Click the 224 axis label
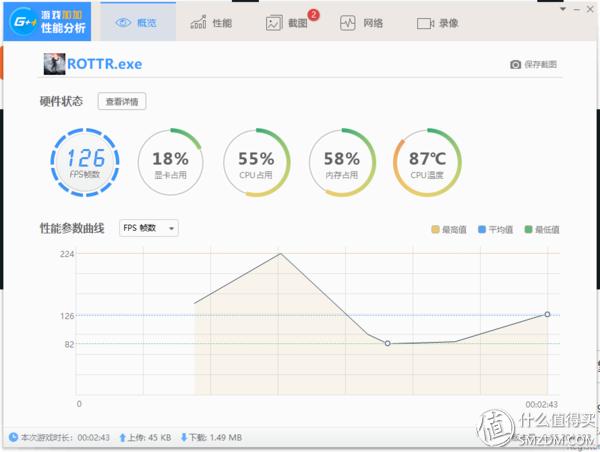 pyautogui.click(x=67, y=254)
